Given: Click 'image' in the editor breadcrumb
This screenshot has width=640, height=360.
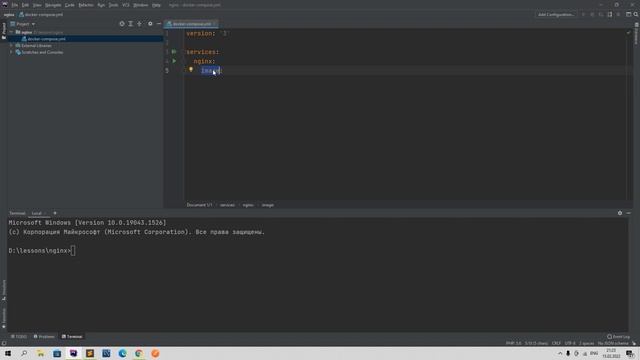Looking at the screenshot, I should [x=268, y=205].
